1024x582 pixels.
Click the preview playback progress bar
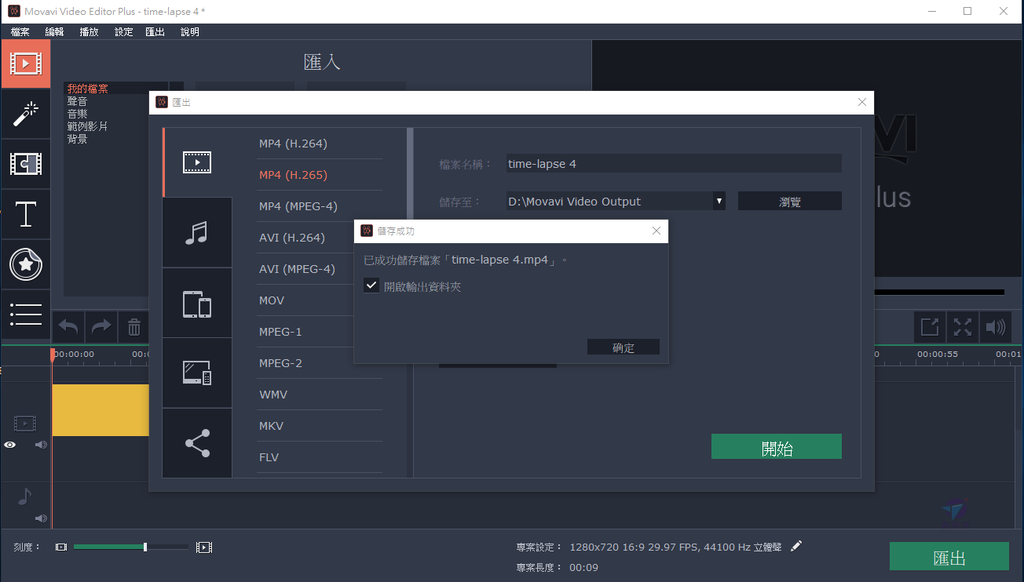click(939, 292)
